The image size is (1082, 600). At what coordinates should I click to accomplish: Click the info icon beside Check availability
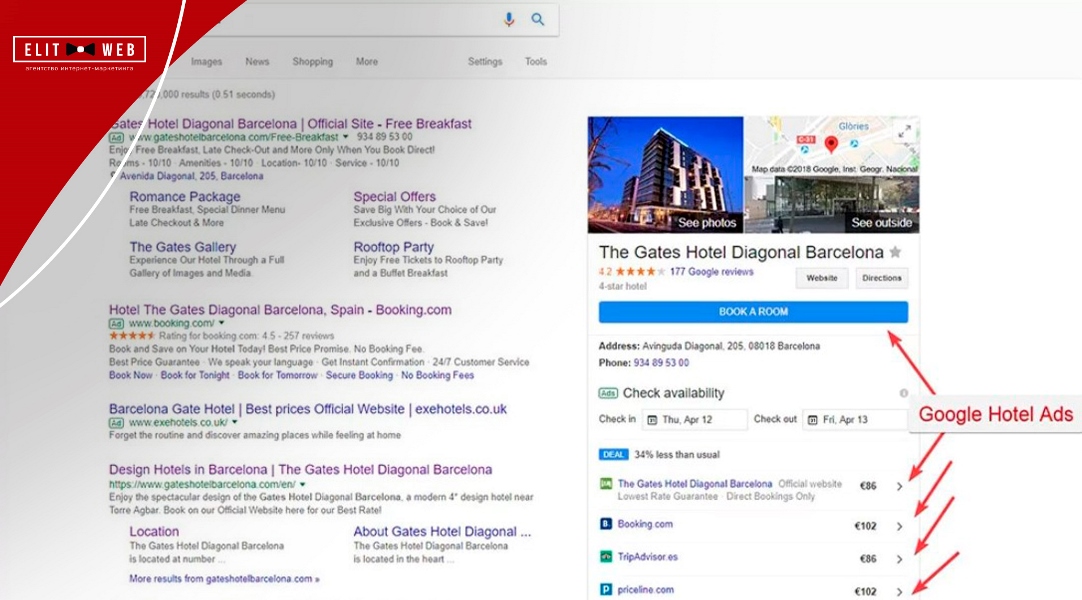click(903, 393)
